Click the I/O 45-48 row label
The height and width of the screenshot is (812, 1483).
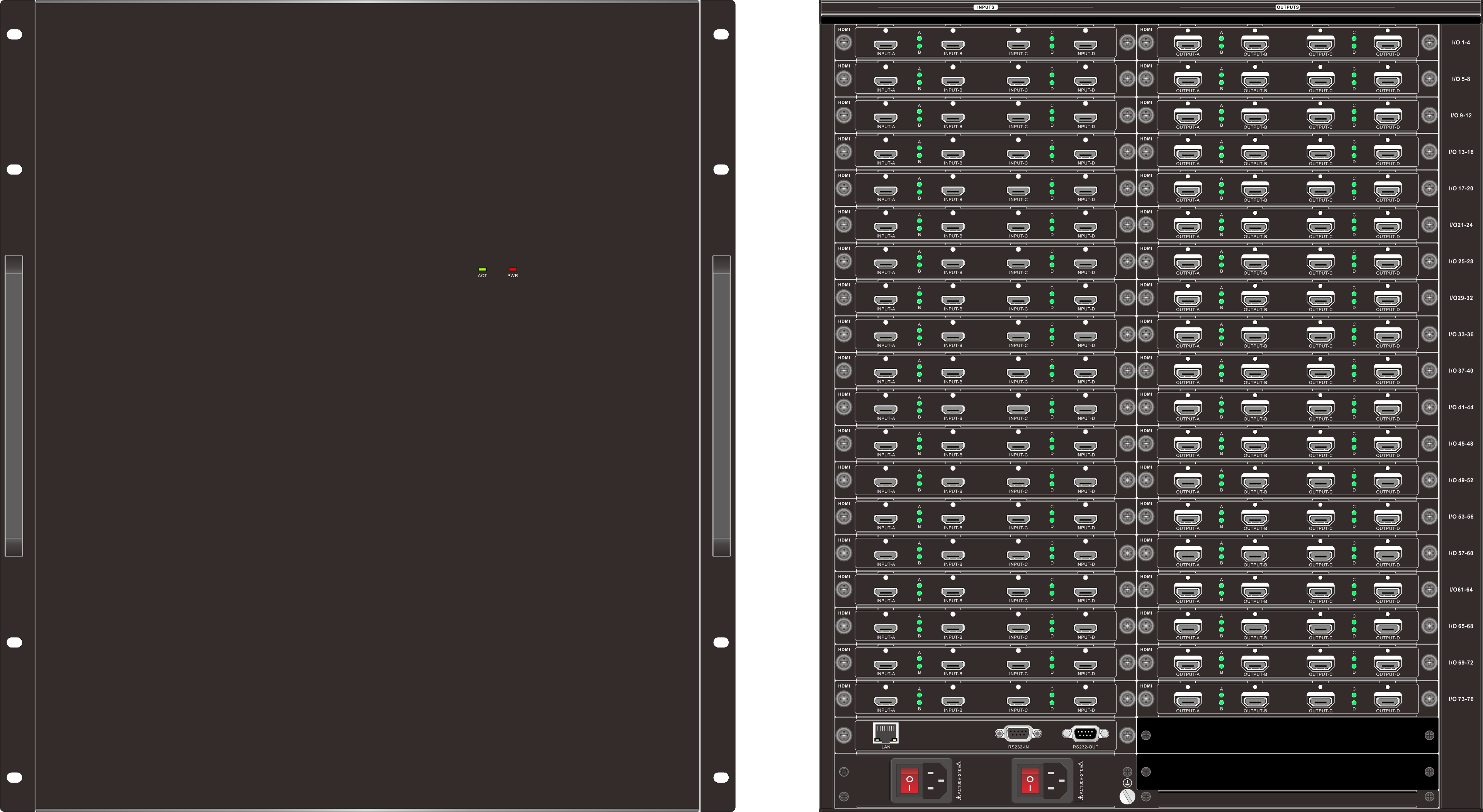1461,444
